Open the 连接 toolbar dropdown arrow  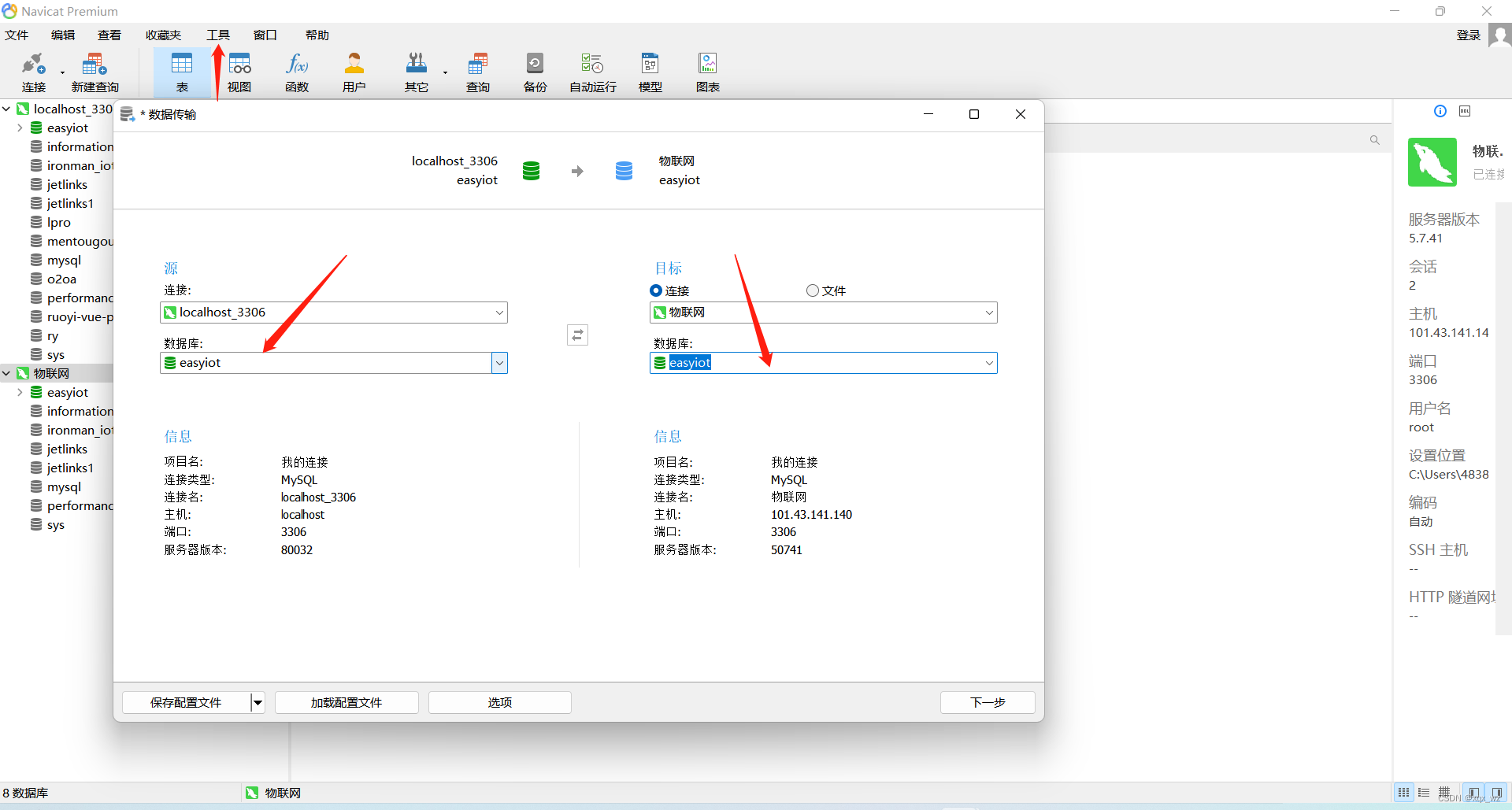pos(62,73)
